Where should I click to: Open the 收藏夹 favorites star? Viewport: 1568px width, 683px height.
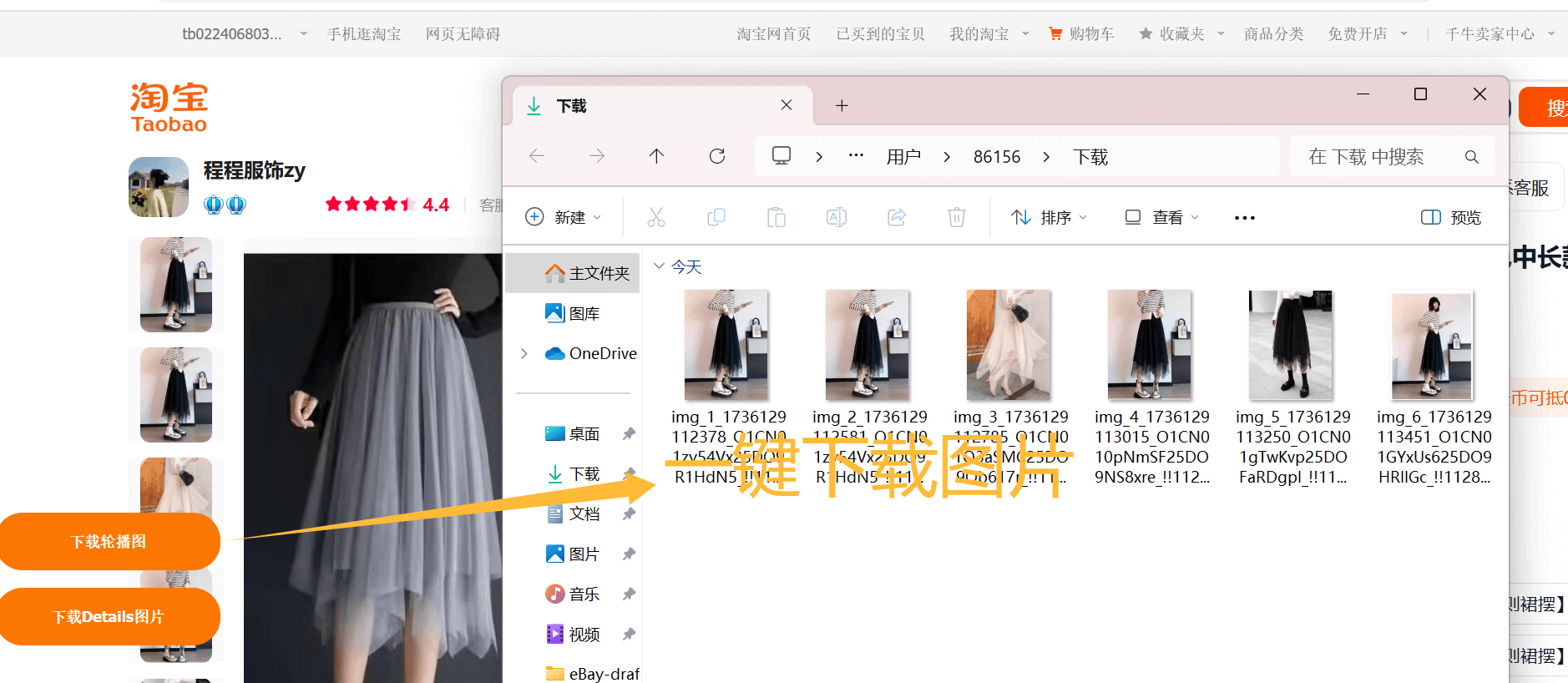[x=1172, y=33]
